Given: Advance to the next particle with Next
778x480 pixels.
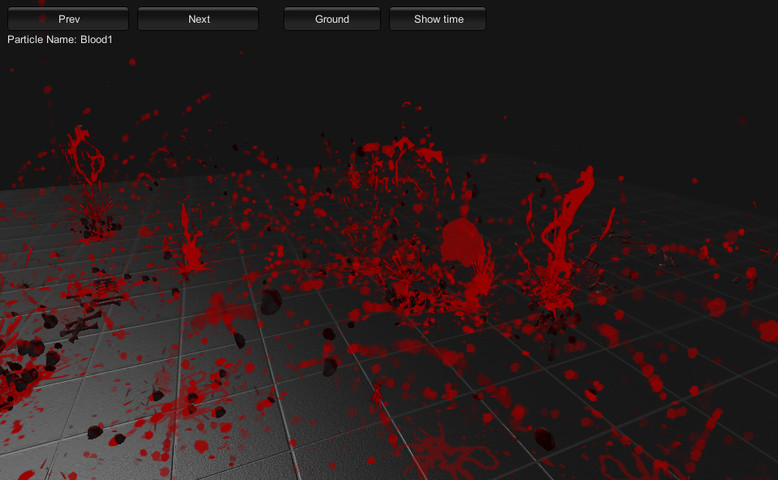Looking at the screenshot, I should (x=198, y=19).
